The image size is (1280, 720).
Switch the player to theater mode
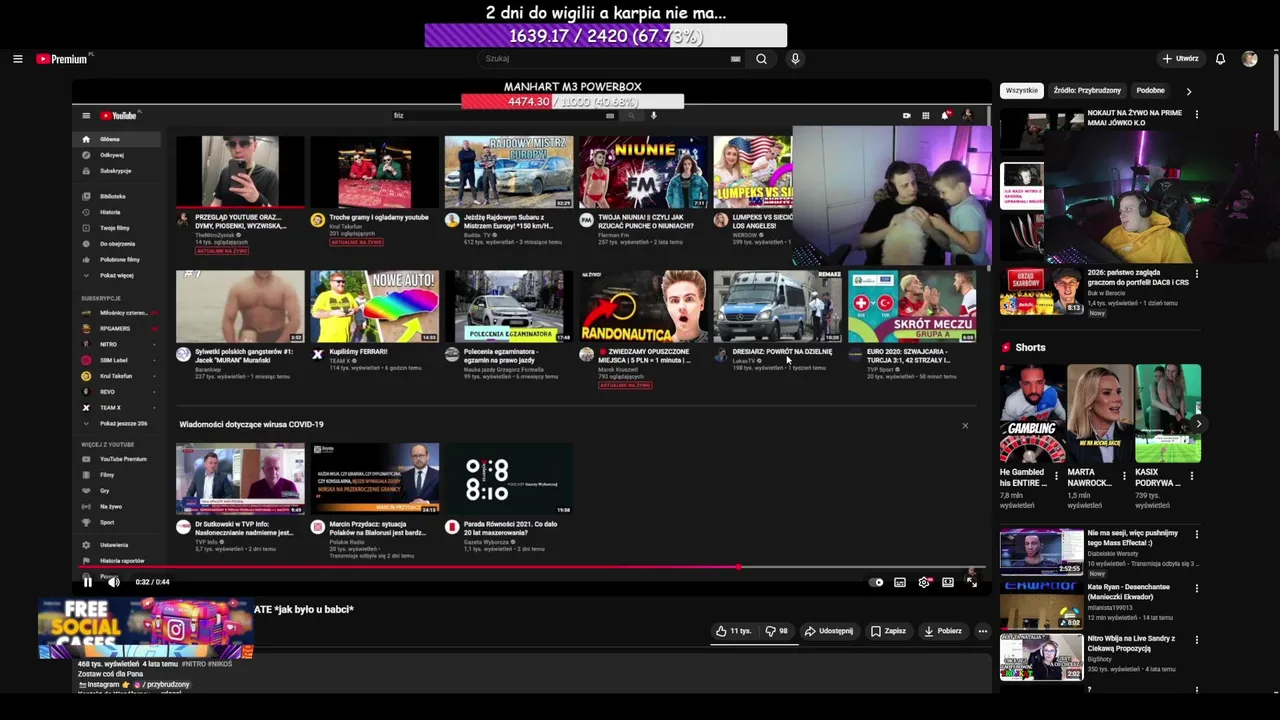click(x=948, y=582)
